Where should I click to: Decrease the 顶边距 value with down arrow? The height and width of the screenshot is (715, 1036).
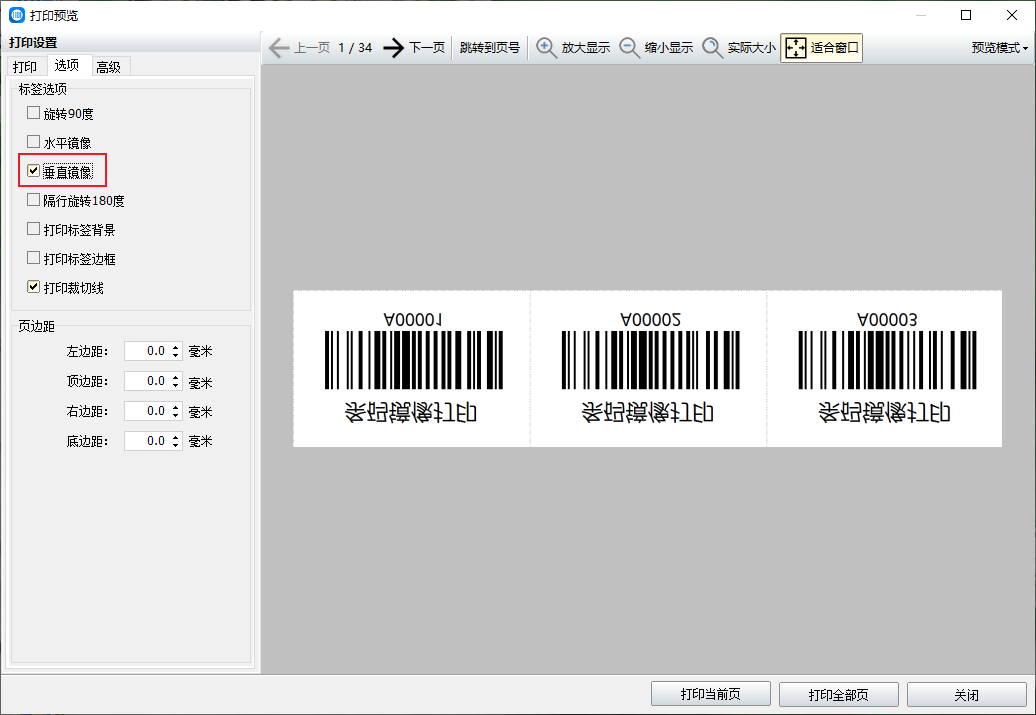click(x=176, y=385)
